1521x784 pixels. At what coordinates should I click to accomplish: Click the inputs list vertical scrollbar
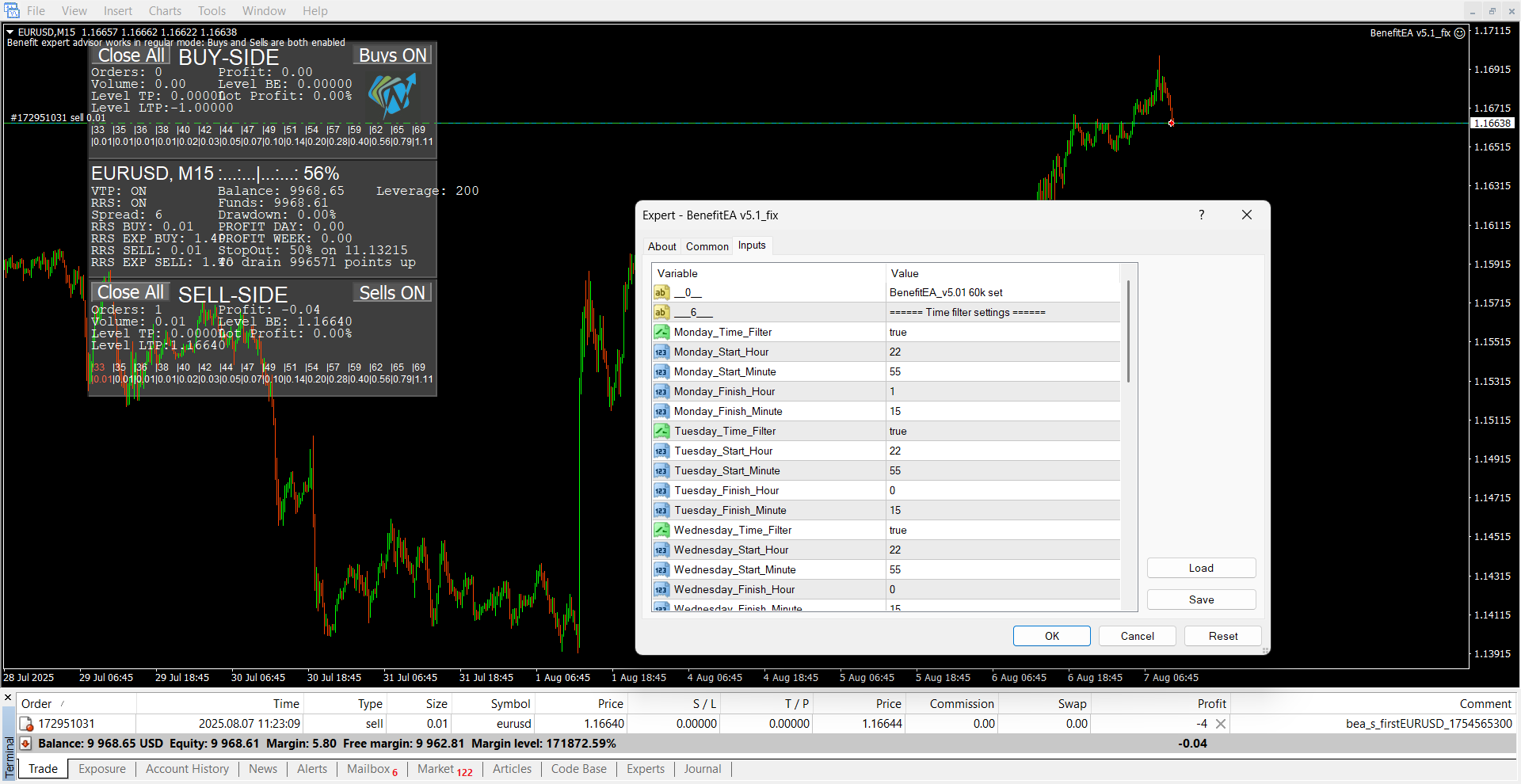[1128, 333]
